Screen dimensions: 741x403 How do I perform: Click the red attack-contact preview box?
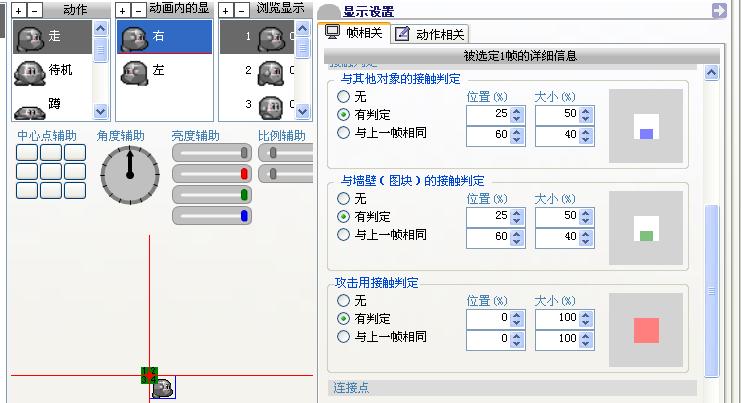click(x=646, y=330)
